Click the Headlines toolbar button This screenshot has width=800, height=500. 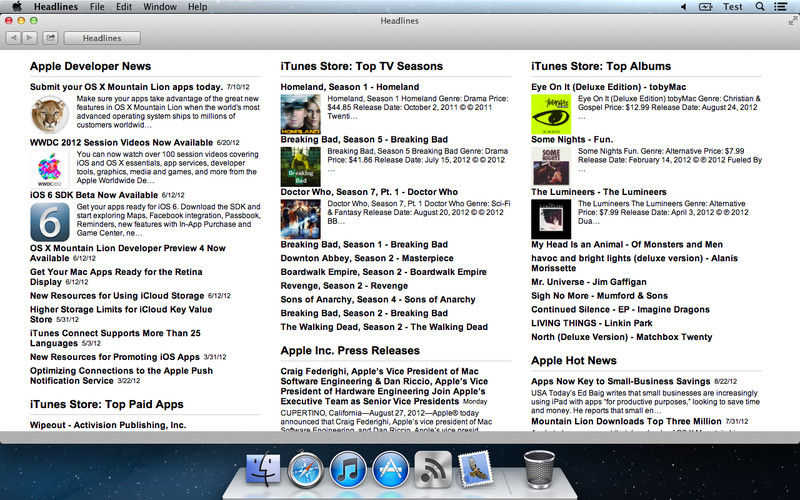(102, 38)
